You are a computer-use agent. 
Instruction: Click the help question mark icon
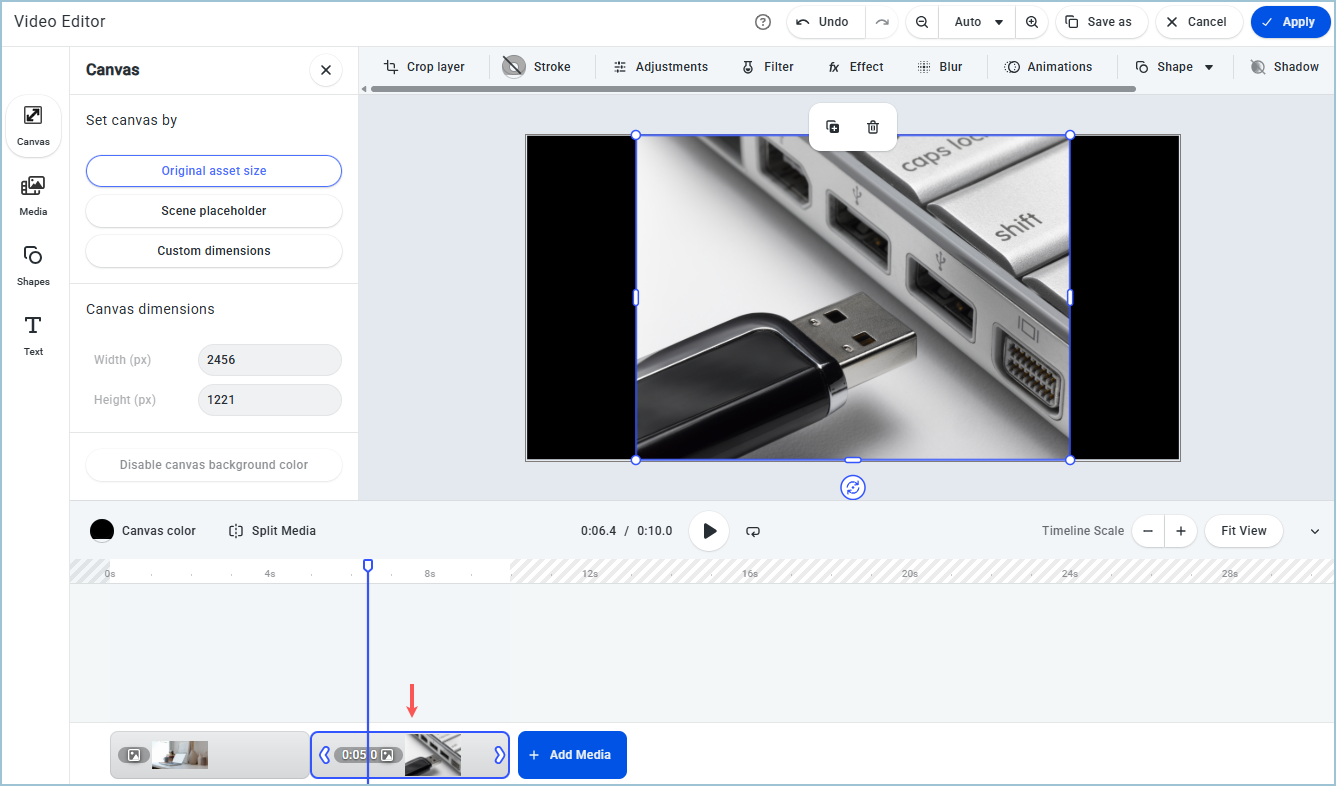[x=763, y=22]
